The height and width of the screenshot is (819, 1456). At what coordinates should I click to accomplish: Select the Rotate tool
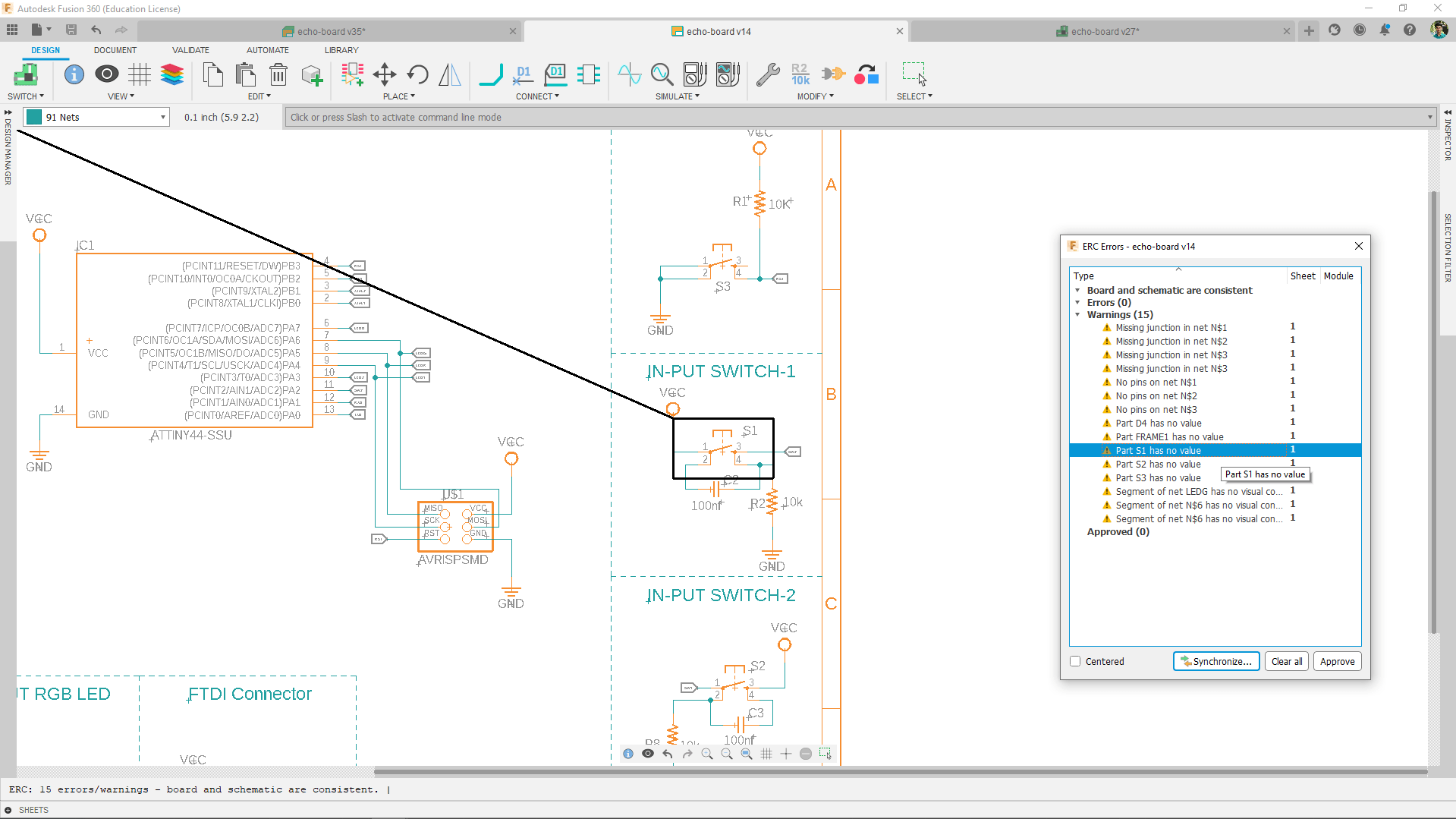(417, 74)
